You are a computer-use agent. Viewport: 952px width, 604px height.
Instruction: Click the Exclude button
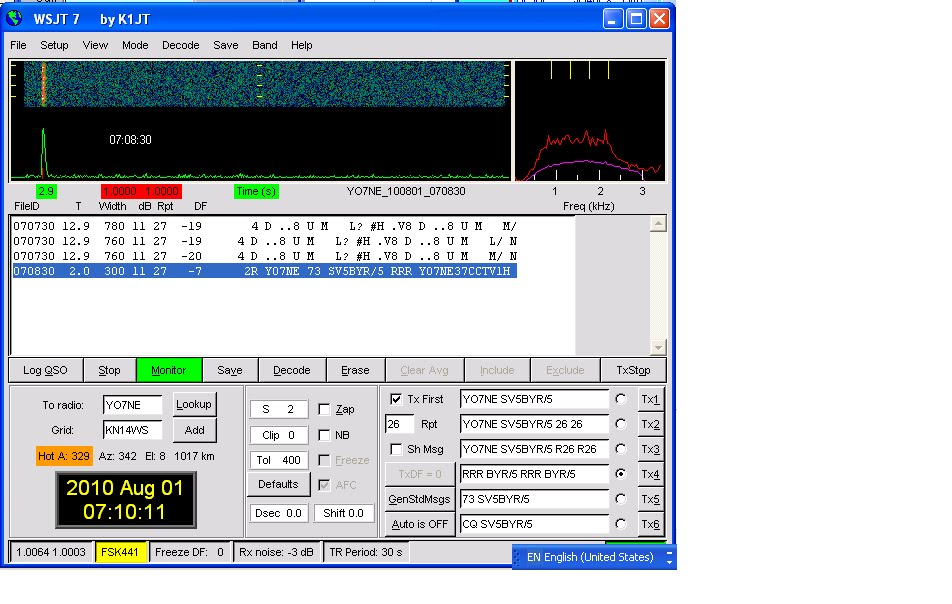coord(565,370)
